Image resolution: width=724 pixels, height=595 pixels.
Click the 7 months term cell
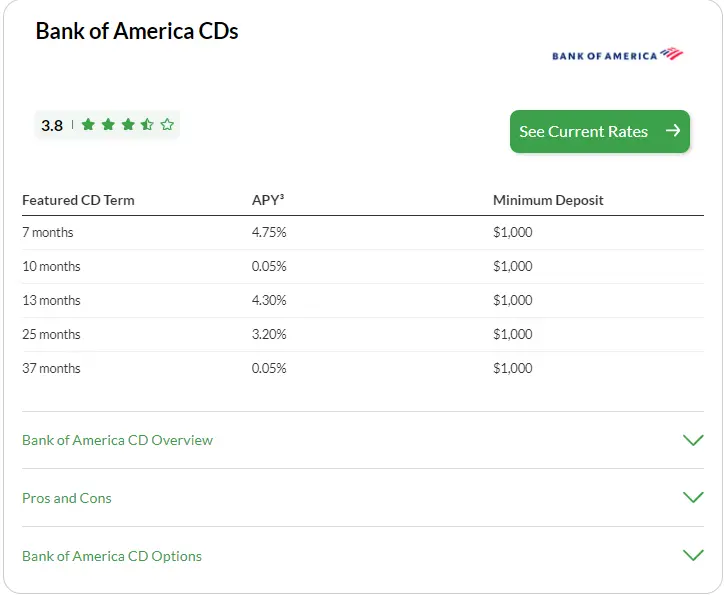pos(48,232)
